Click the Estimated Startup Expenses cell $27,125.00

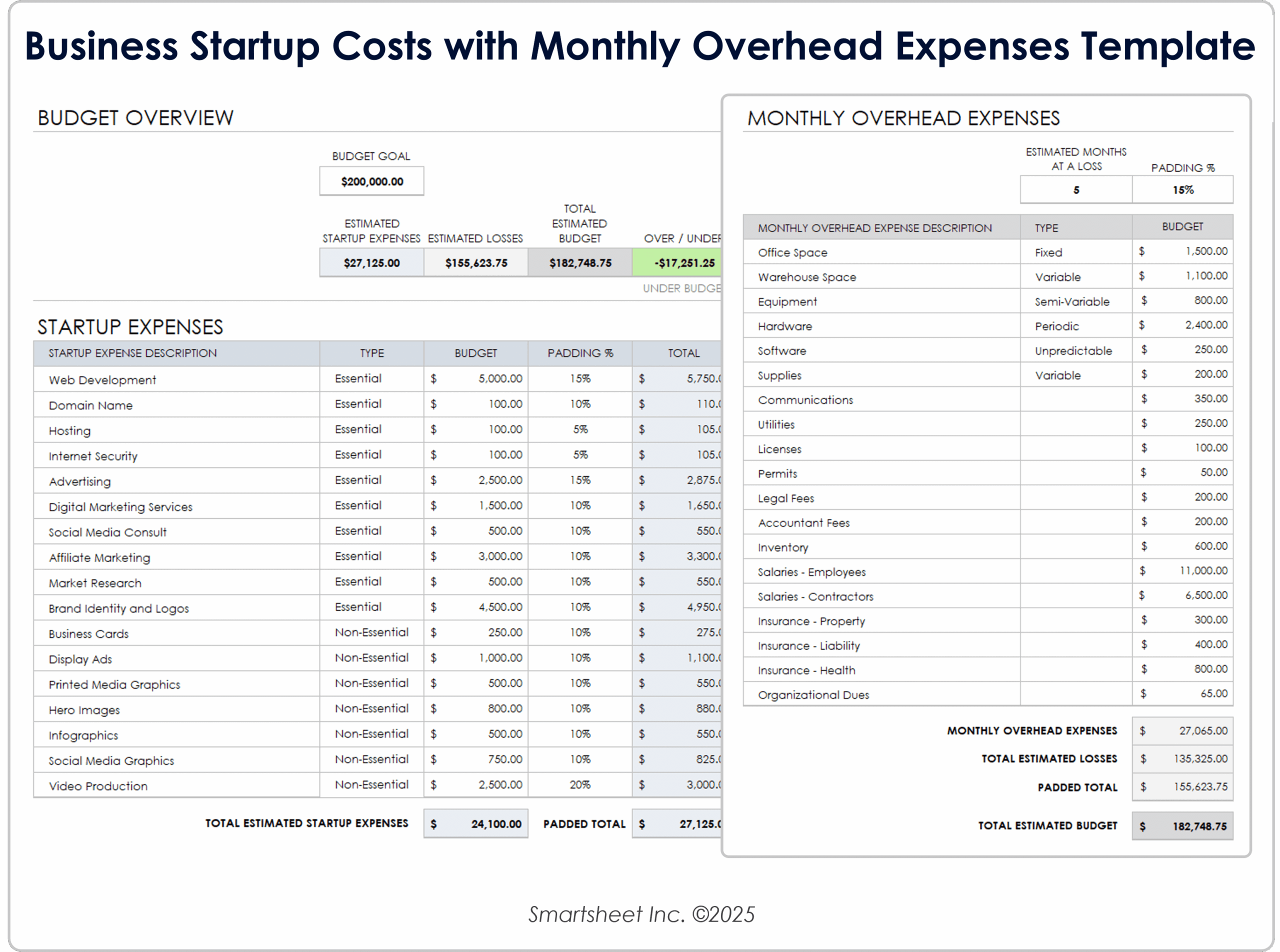(x=371, y=263)
